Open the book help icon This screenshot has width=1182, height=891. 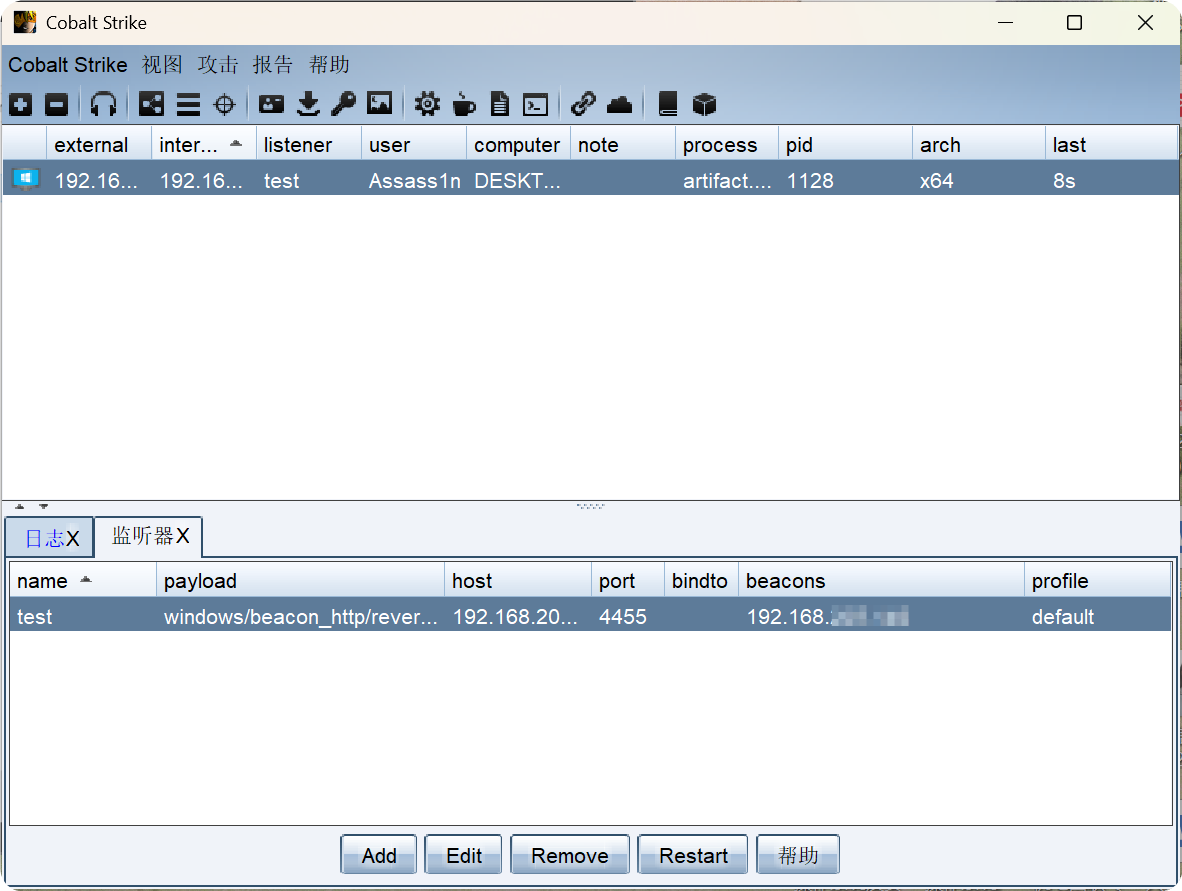[668, 104]
